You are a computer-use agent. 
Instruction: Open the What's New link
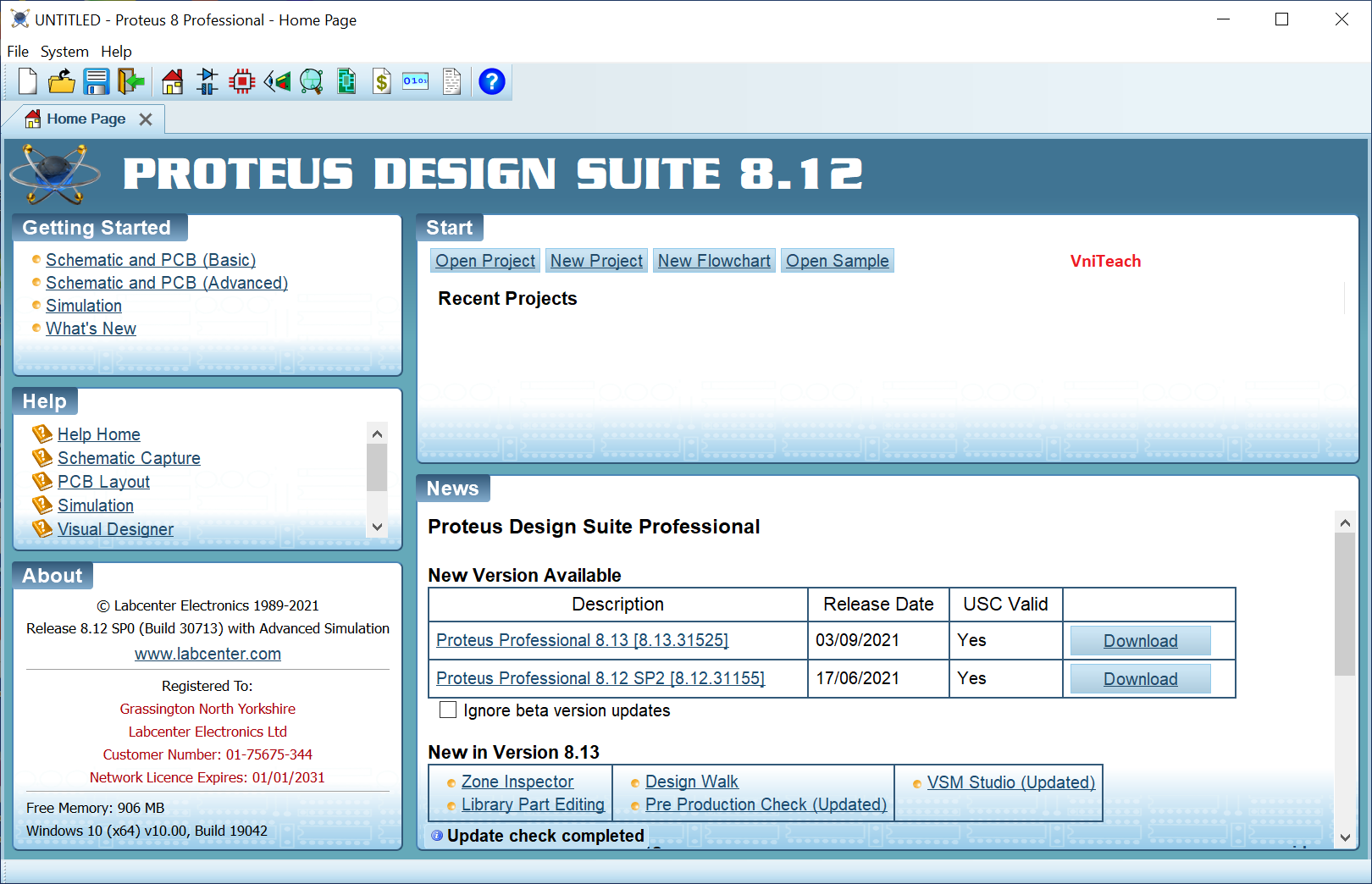tap(91, 329)
